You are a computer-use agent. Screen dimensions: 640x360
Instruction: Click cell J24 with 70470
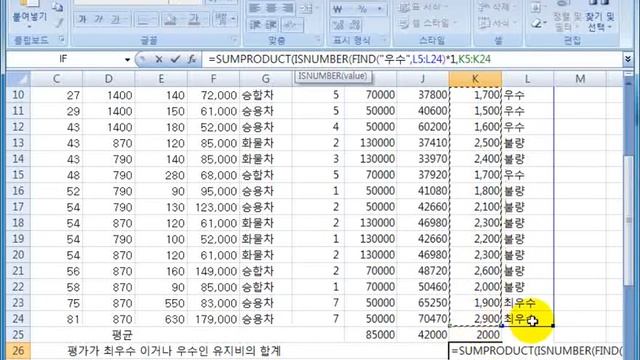[423, 319]
